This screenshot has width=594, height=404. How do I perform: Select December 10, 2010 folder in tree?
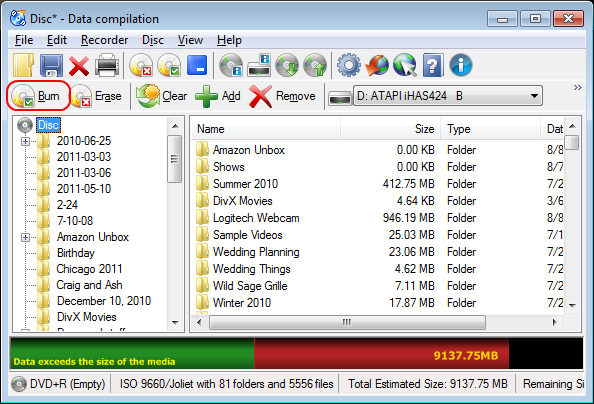[x=104, y=301]
